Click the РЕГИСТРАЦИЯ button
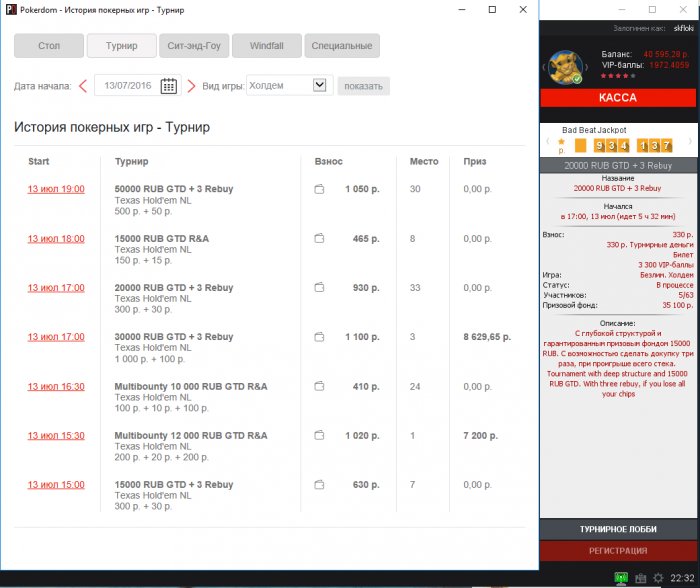The height and width of the screenshot is (588, 700). click(x=618, y=551)
